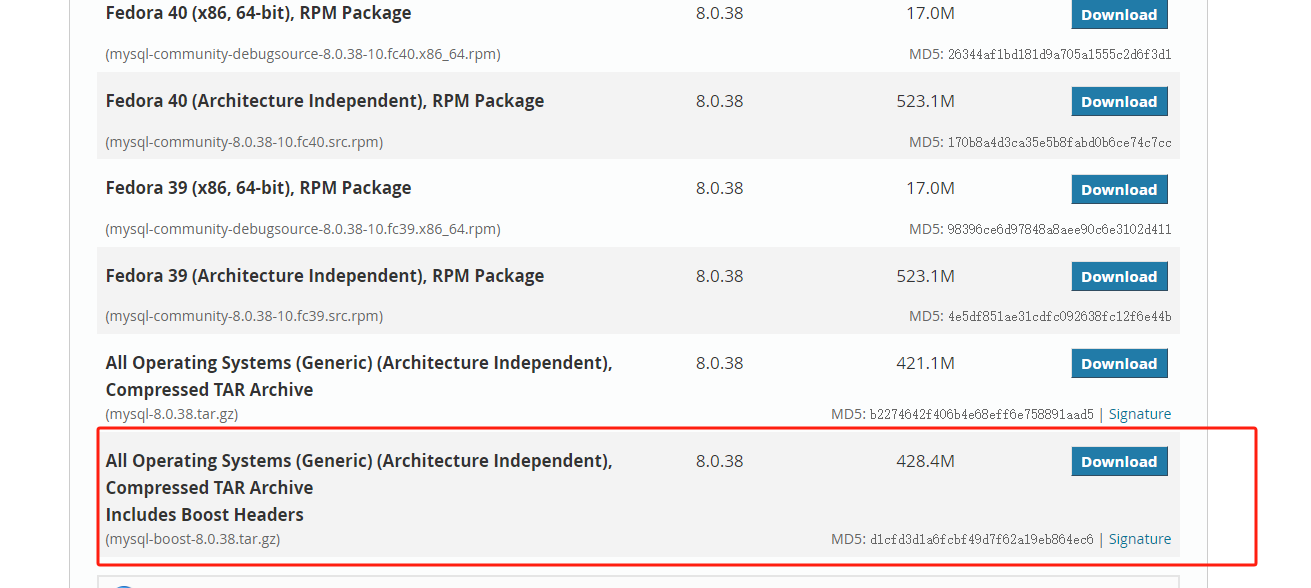Download Fedora 40 Architecture Independent RPM Package
This screenshot has width=1311, height=588.
(1119, 101)
